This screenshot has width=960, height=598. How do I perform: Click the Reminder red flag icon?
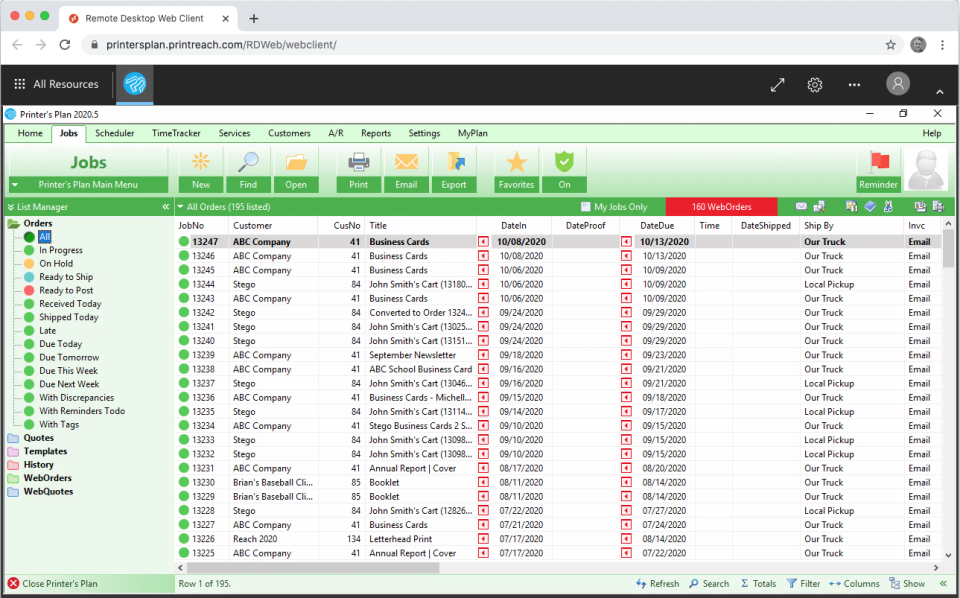click(879, 162)
